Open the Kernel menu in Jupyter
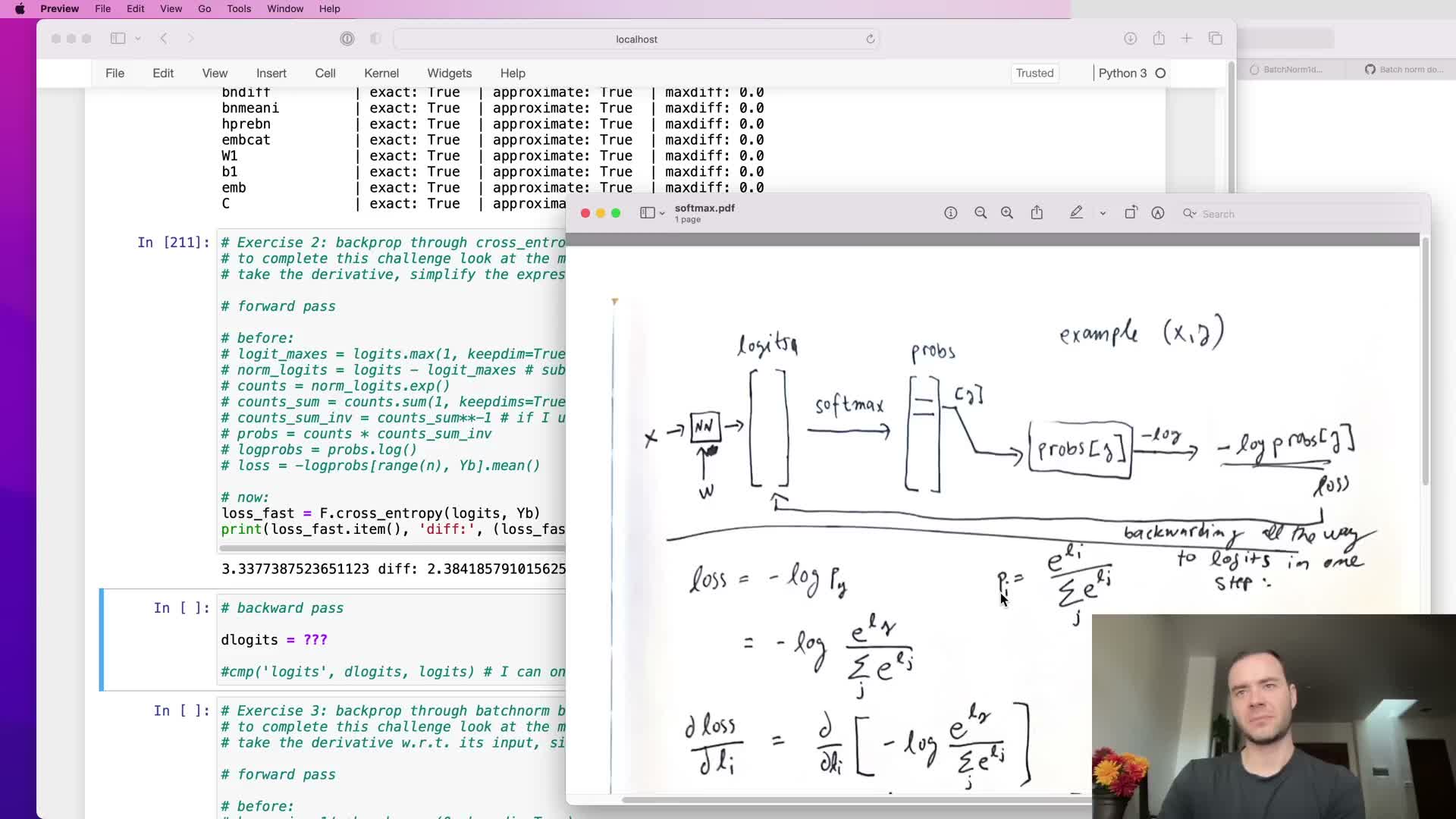Viewport: 1456px width, 819px height. click(x=381, y=74)
